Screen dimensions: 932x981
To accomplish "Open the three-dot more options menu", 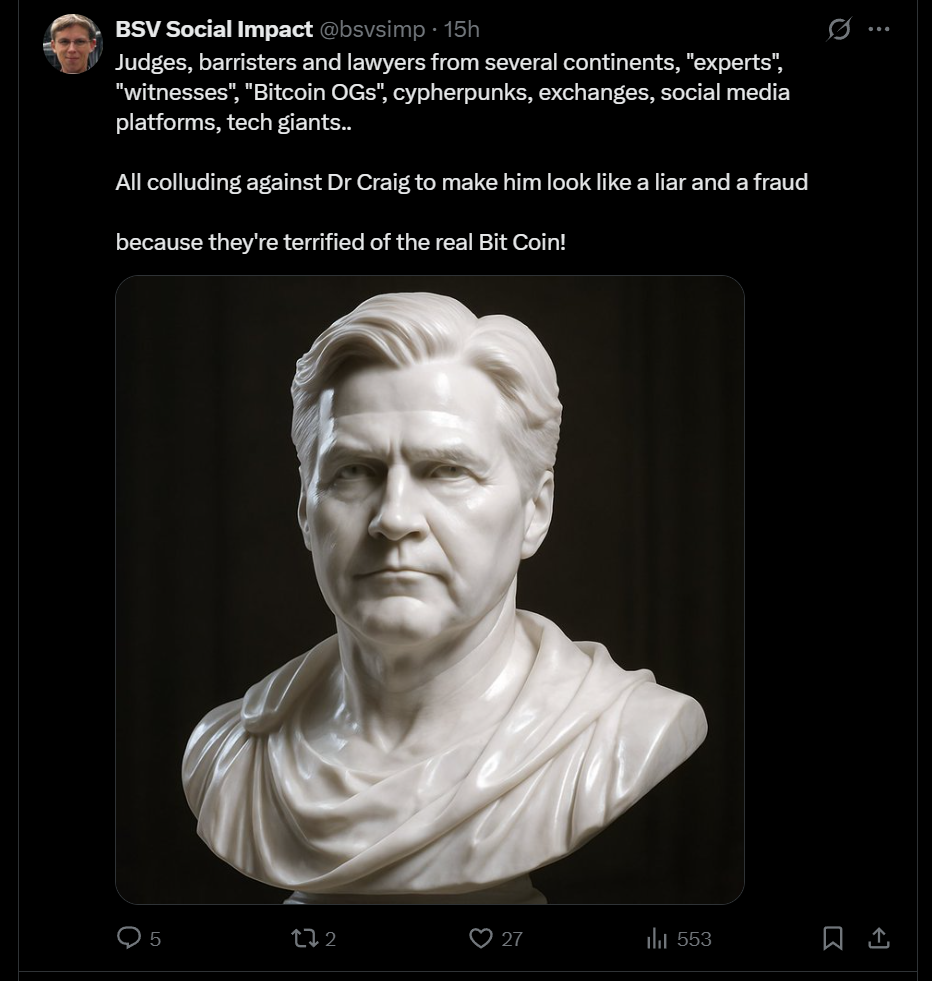I will (x=879, y=29).
